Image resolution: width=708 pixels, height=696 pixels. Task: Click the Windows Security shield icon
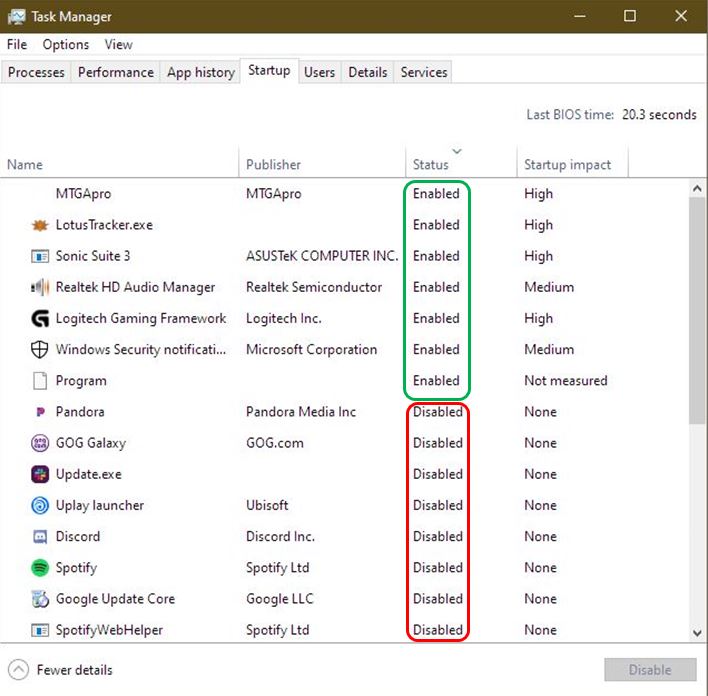(x=40, y=350)
